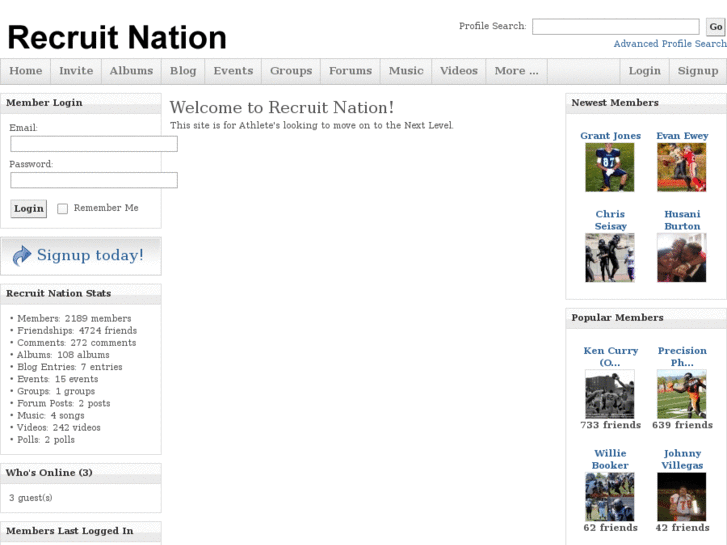This screenshot has width=727, height=545.
Task: Click the Recruit Nation site title
Action: click(117, 37)
